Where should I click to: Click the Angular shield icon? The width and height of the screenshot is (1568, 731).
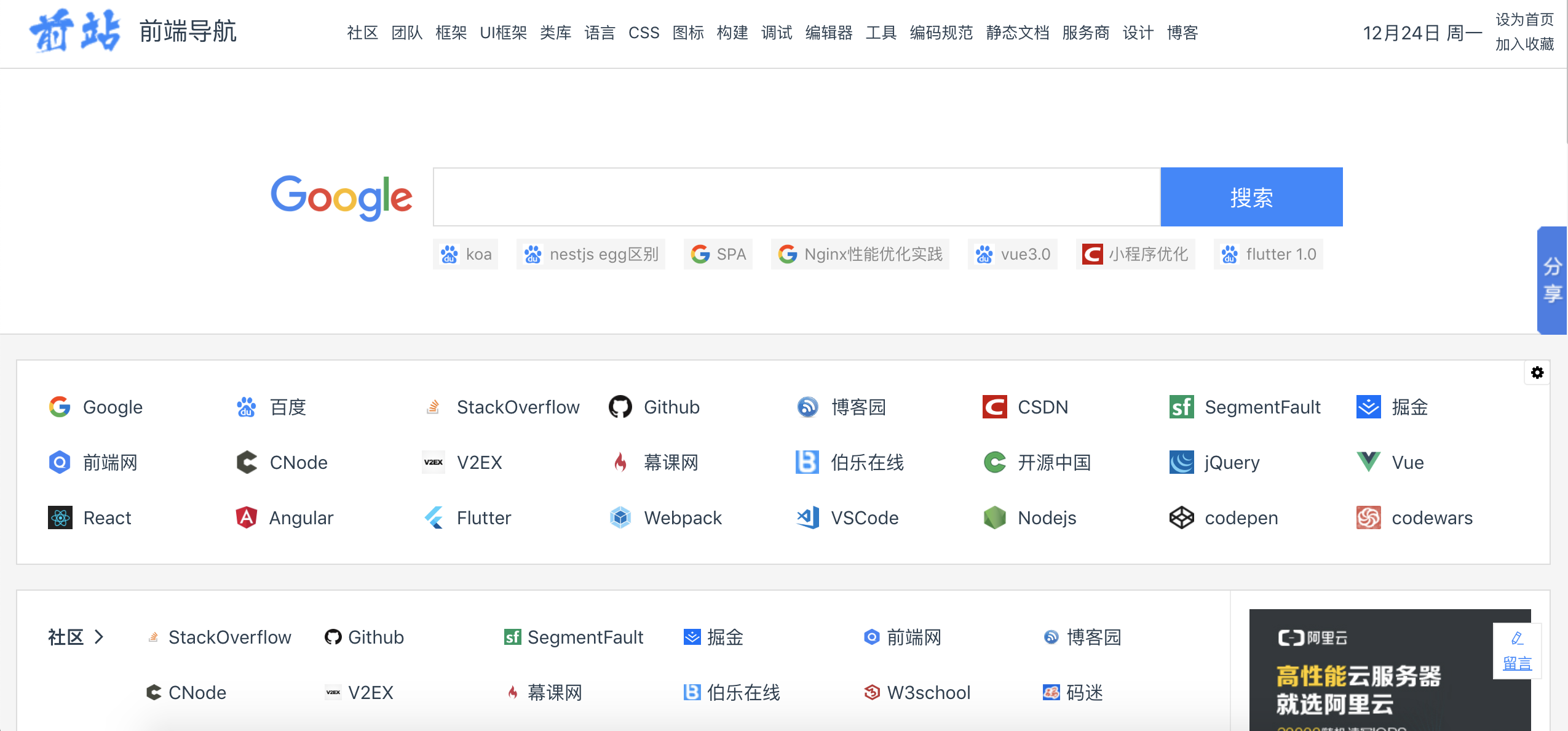(x=247, y=517)
